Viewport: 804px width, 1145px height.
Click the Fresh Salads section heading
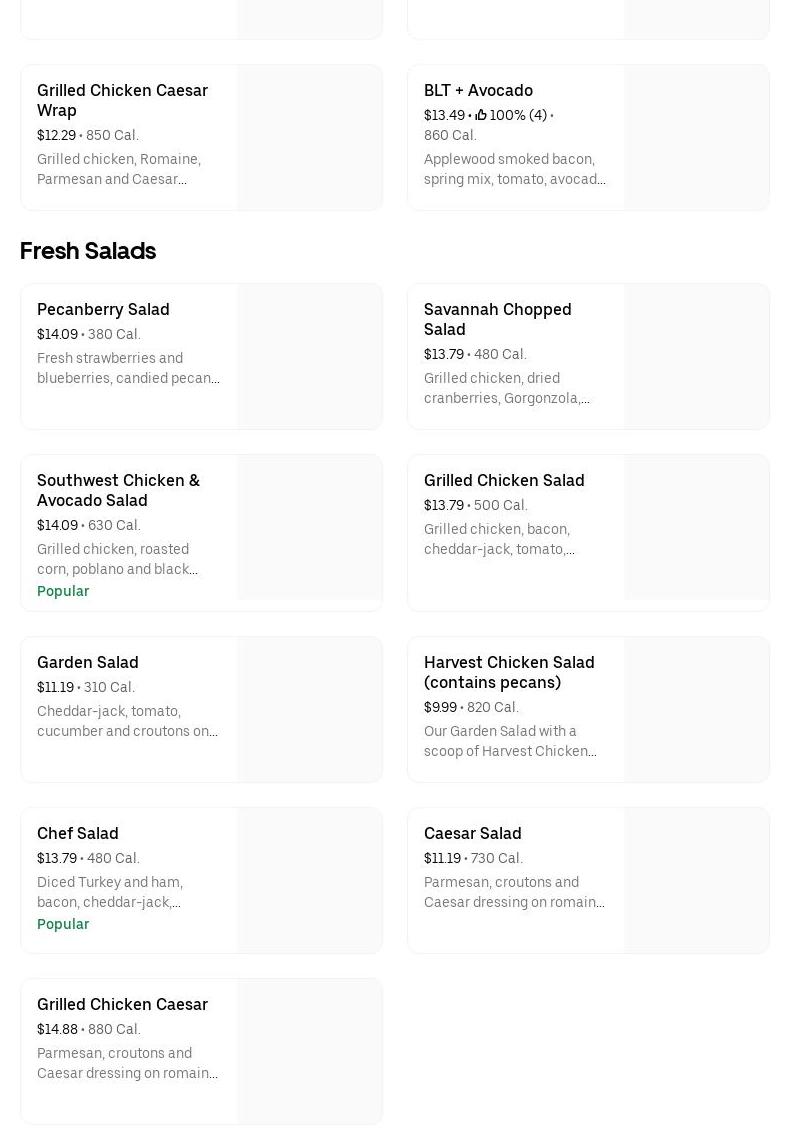(88, 251)
